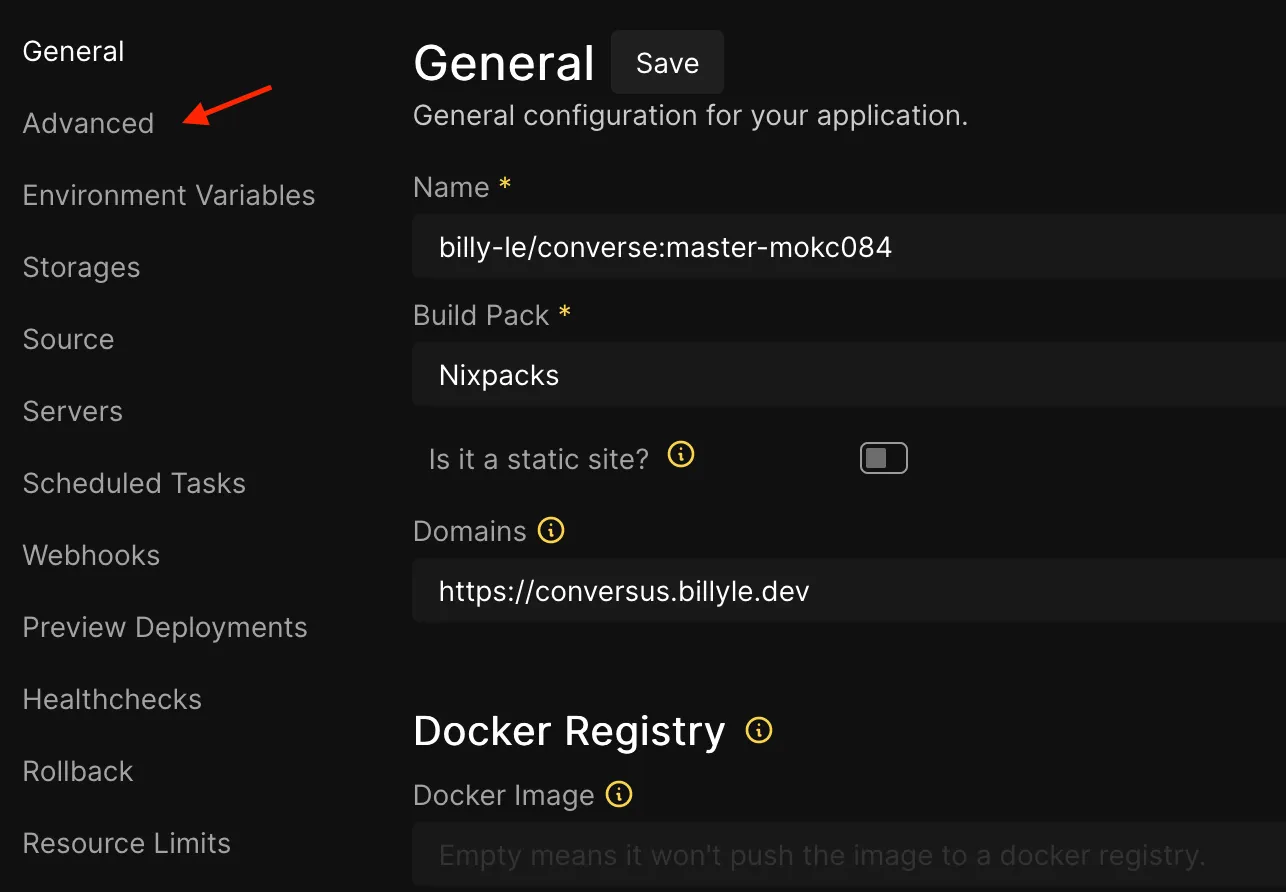Viewport: 1286px width, 892px height.
Task: Go to the Advanced settings section
Action: point(88,123)
